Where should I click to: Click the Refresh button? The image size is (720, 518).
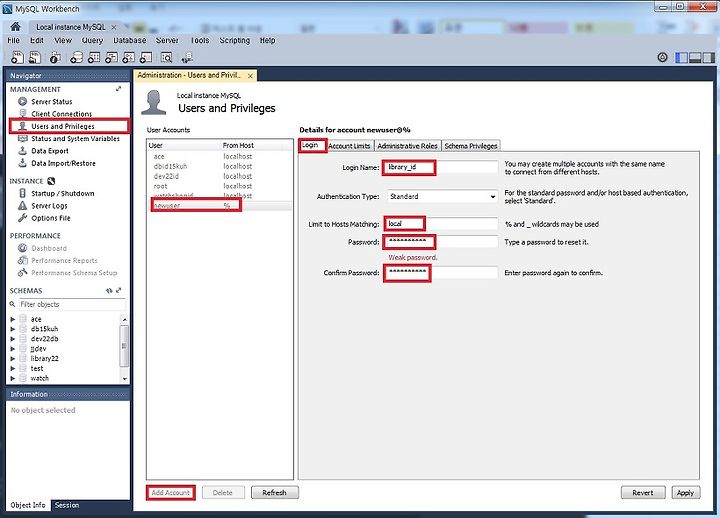tap(275, 493)
